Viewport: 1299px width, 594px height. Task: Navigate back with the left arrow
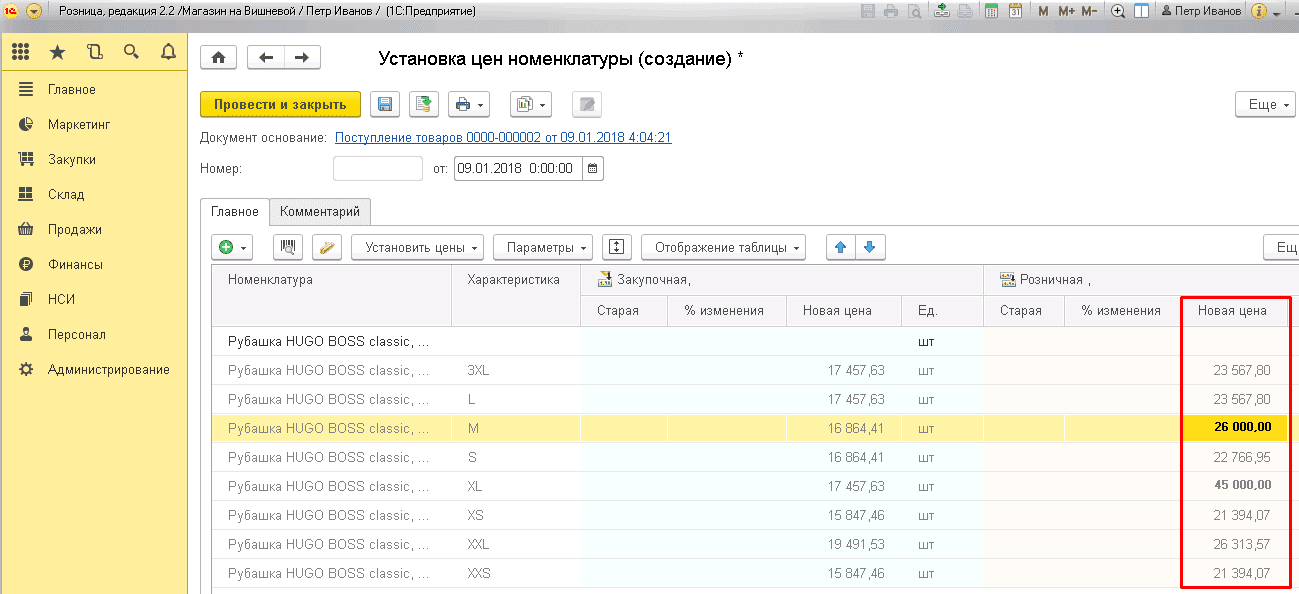click(266, 58)
